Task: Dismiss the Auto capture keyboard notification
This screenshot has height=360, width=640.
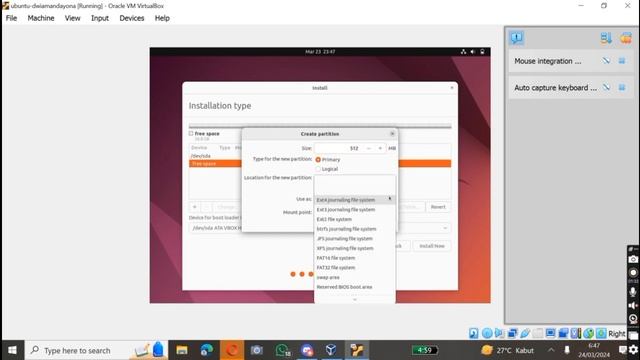Action: click(622, 87)
